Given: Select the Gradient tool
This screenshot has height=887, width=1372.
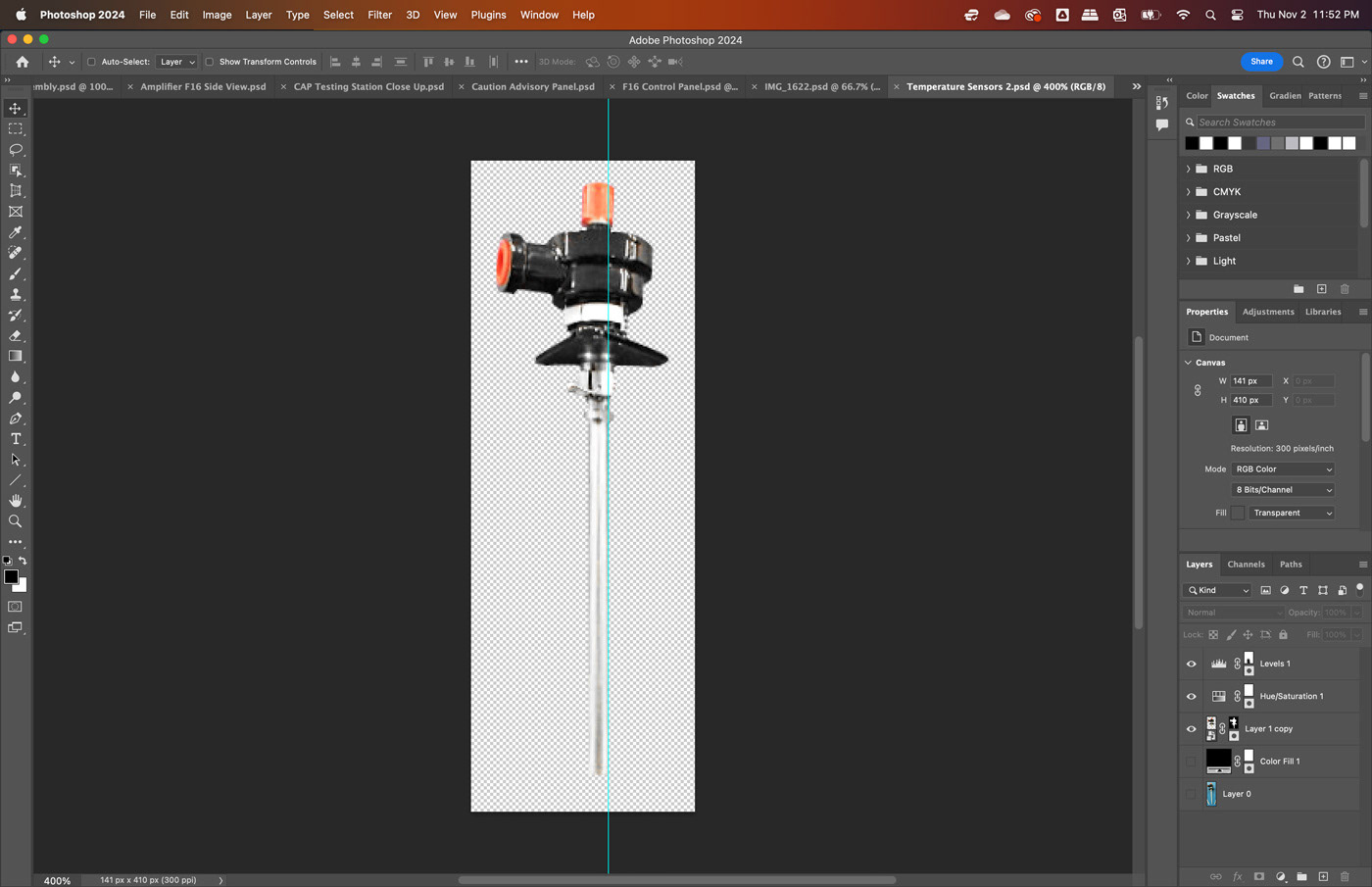Looking at the screenshot, I should coord(16,356).
